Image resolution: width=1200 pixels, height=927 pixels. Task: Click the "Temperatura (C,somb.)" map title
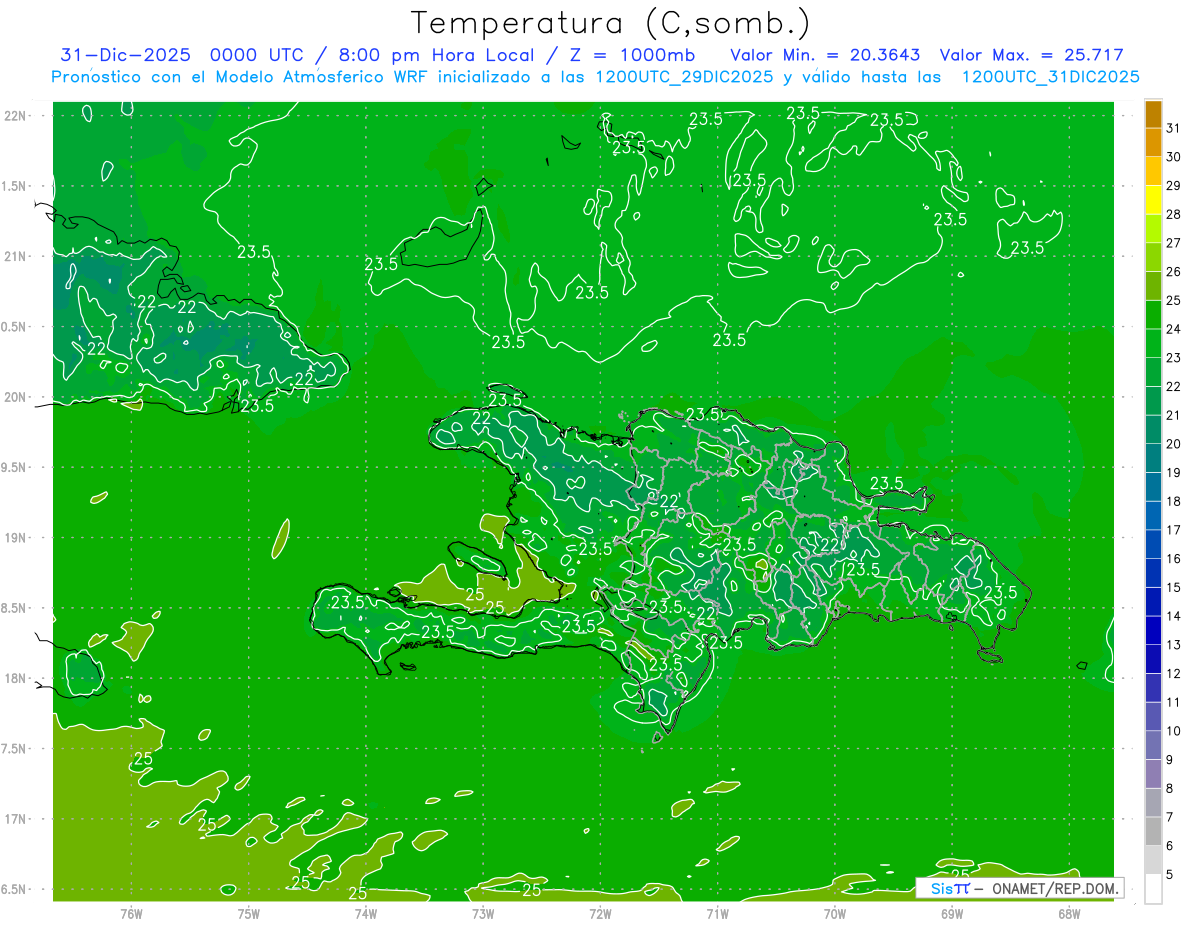[x=611, y=23]
